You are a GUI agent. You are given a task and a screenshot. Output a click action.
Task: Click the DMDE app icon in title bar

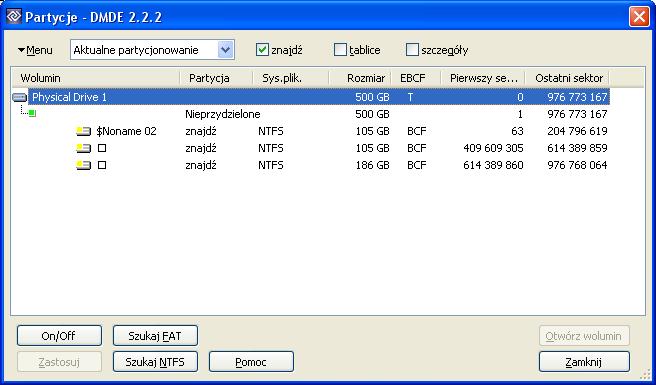14,17
